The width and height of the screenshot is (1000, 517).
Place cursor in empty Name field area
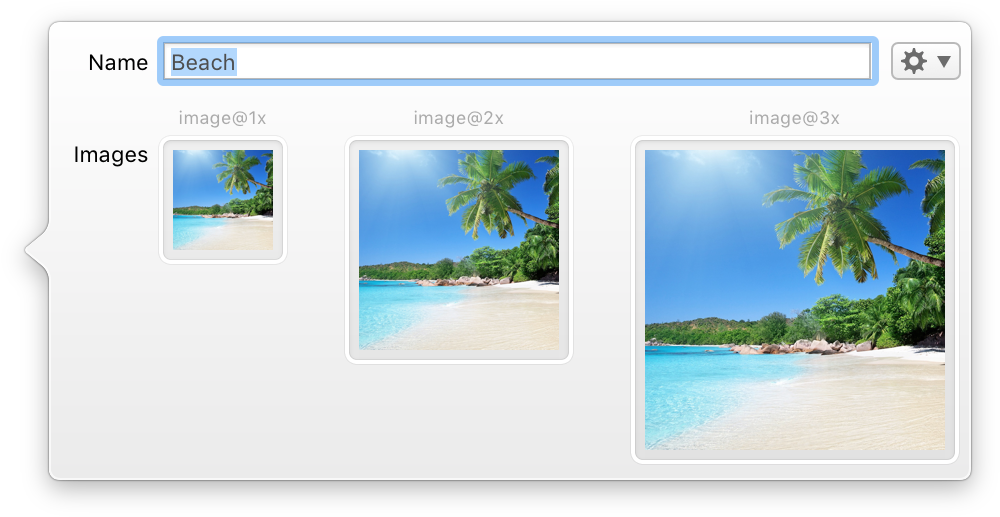[x=550, y=62]
